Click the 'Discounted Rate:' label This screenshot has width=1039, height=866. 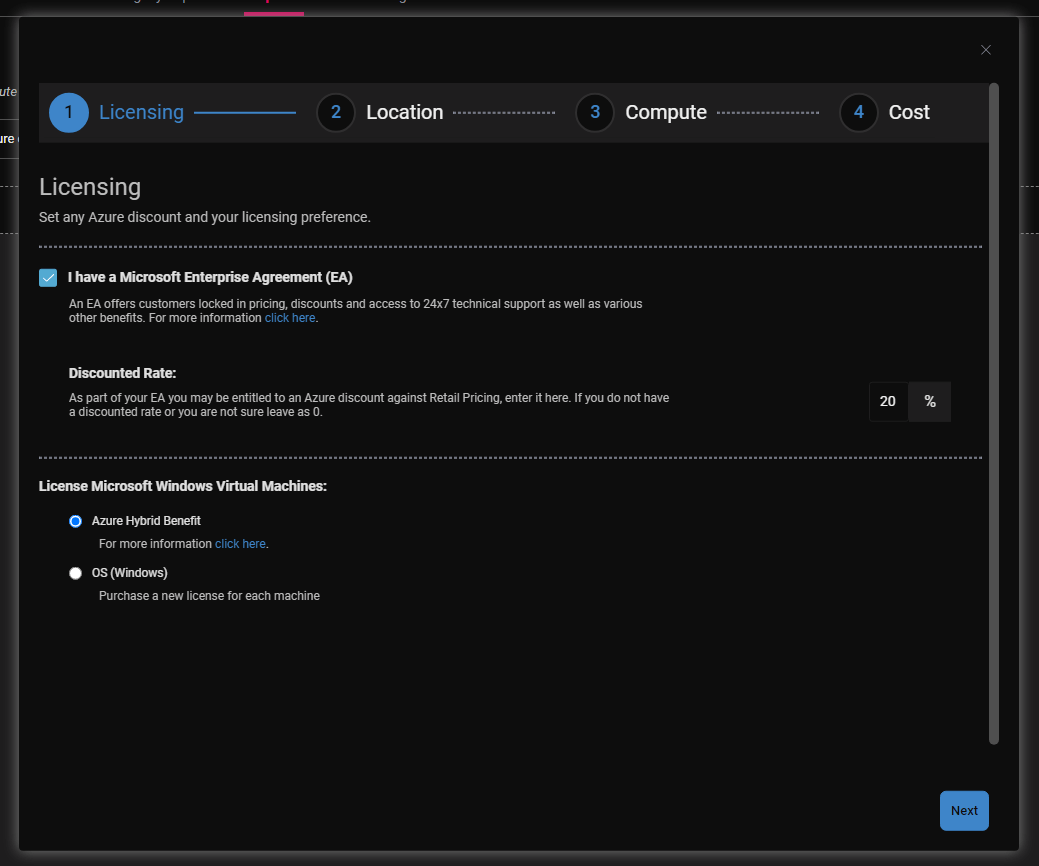(x=123, y=374)
